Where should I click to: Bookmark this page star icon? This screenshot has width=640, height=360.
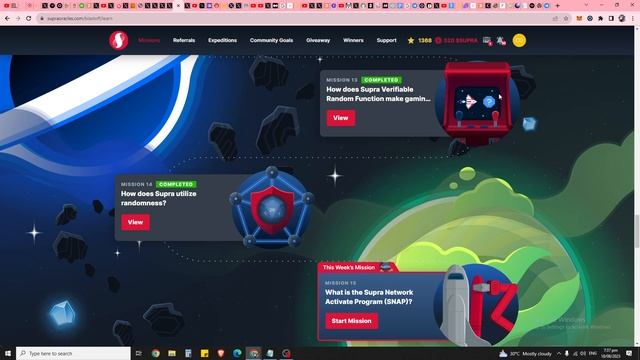click(566, 18)
